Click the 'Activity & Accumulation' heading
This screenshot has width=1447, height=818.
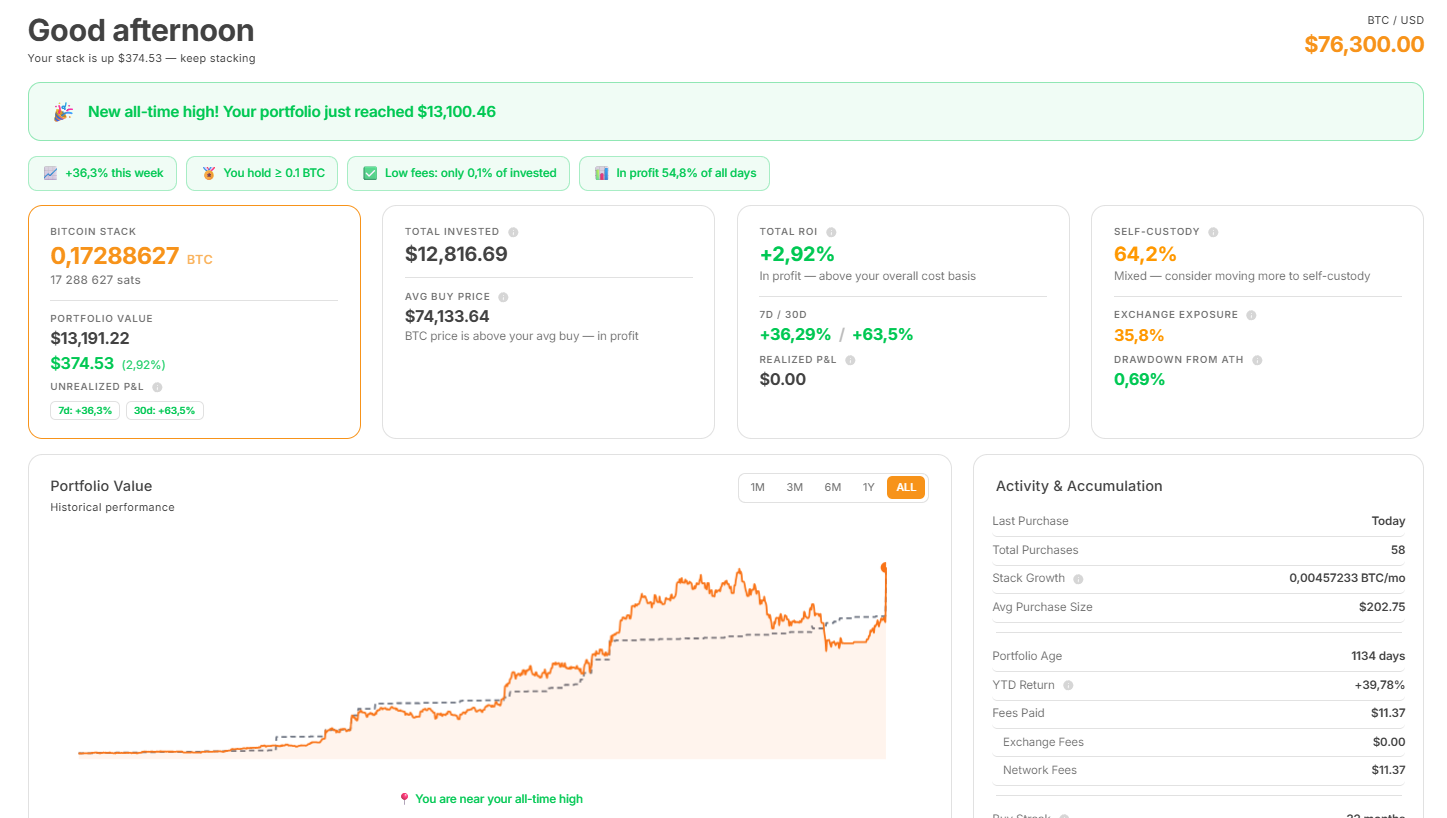(1079, 486)
